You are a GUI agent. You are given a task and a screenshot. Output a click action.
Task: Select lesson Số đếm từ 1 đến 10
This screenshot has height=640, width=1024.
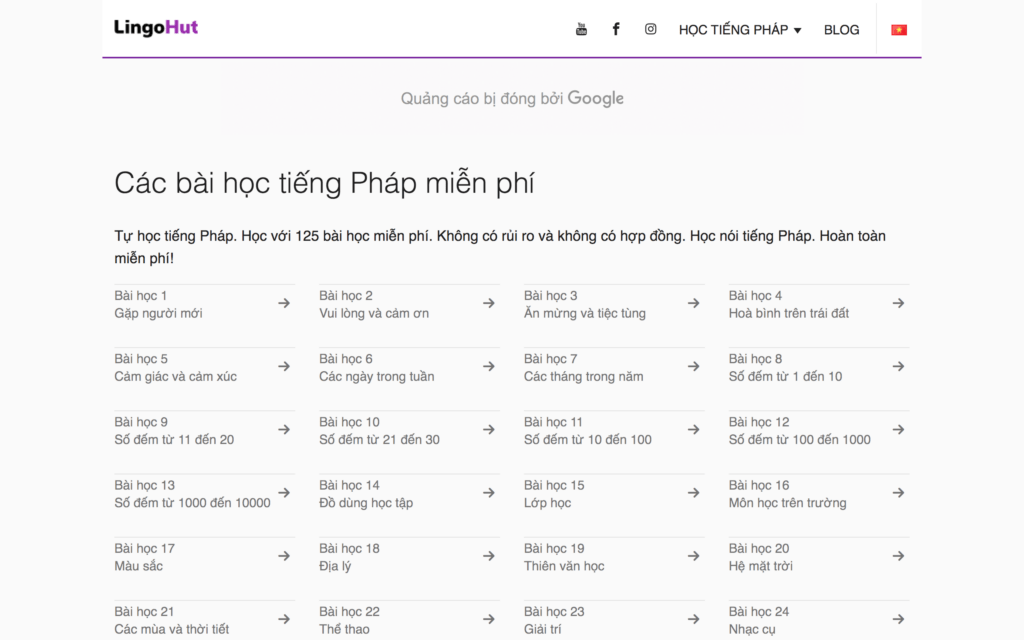click(x=785, y=377)
